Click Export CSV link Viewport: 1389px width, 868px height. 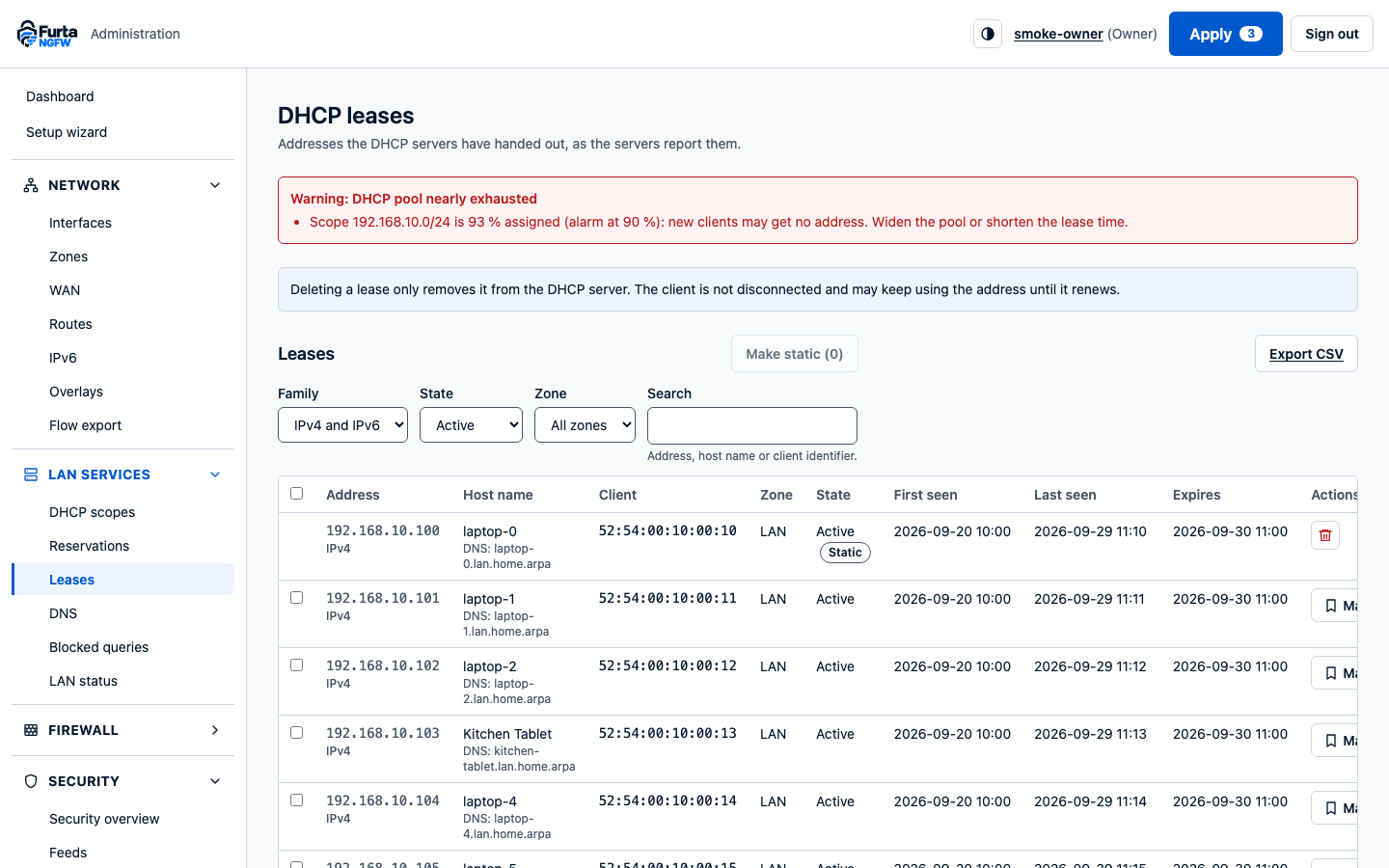[1306, 354]
